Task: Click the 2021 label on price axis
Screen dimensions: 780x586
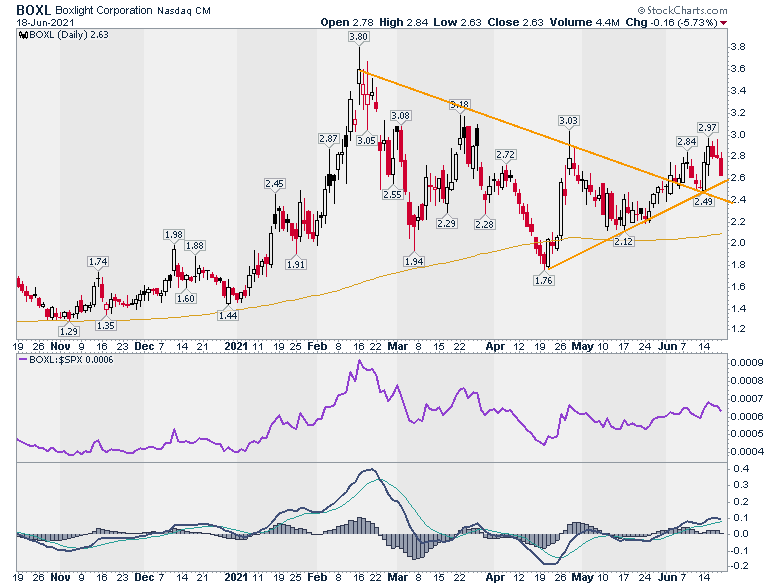Action: (x=236, y=346)
